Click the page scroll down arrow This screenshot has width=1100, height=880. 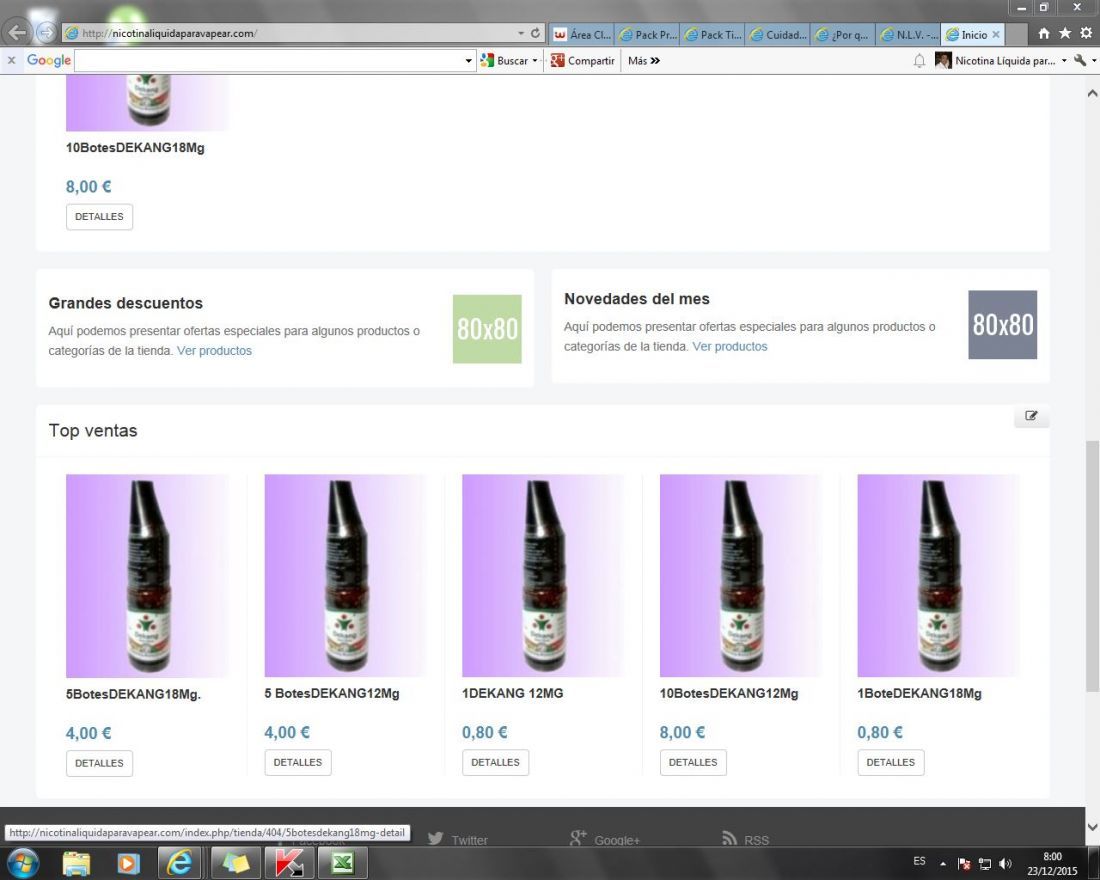tap(1092, 827)
